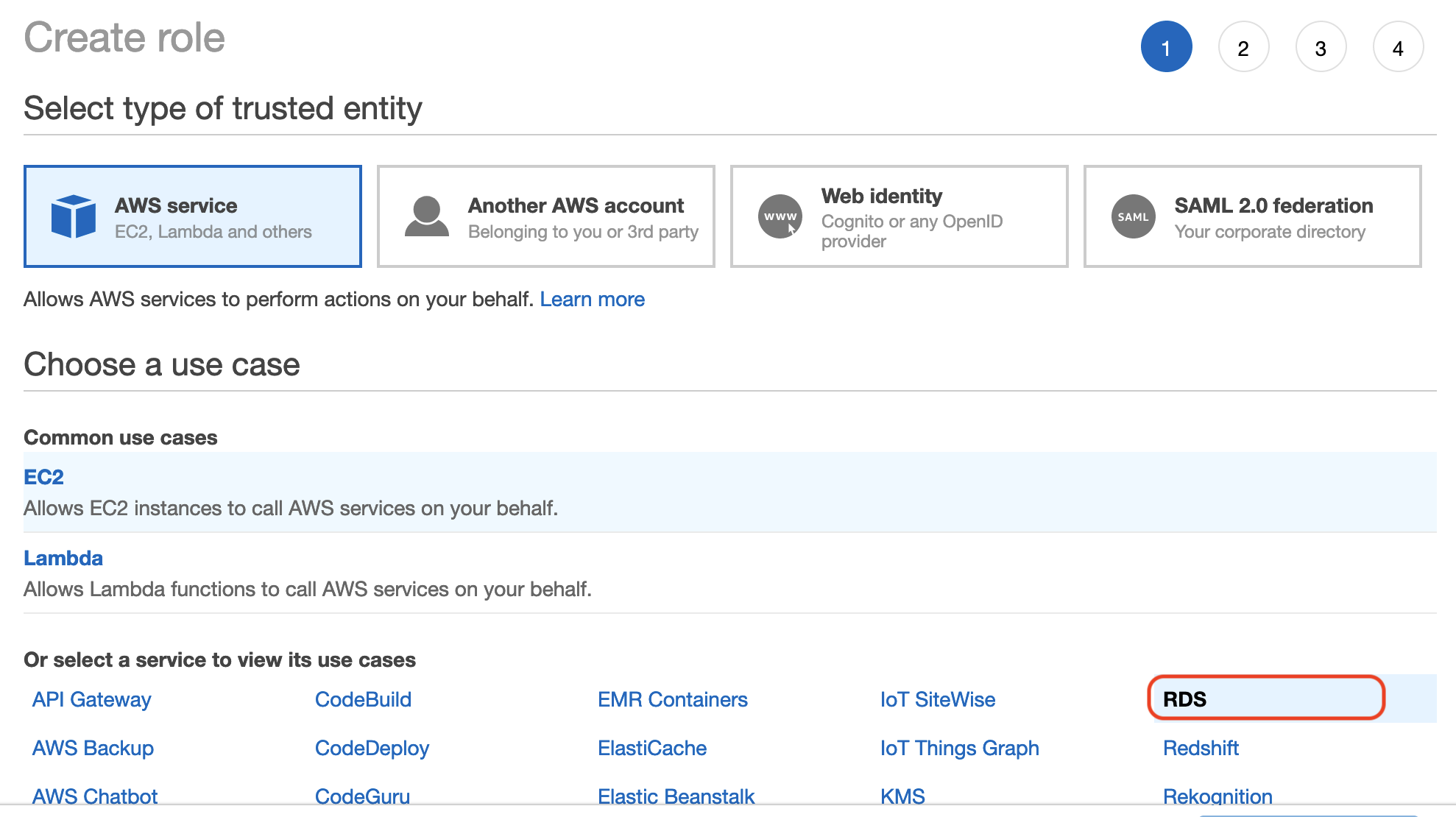
Task: Click the 'EC2, Lambda and others' subtitle
Action: pyautogui.click(x=213, y=232)
